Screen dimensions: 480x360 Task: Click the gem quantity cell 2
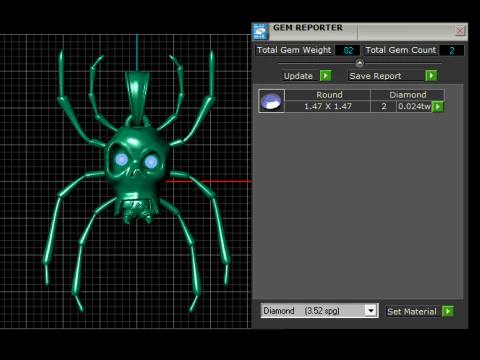pyautogui.click(x=384, y=106)
